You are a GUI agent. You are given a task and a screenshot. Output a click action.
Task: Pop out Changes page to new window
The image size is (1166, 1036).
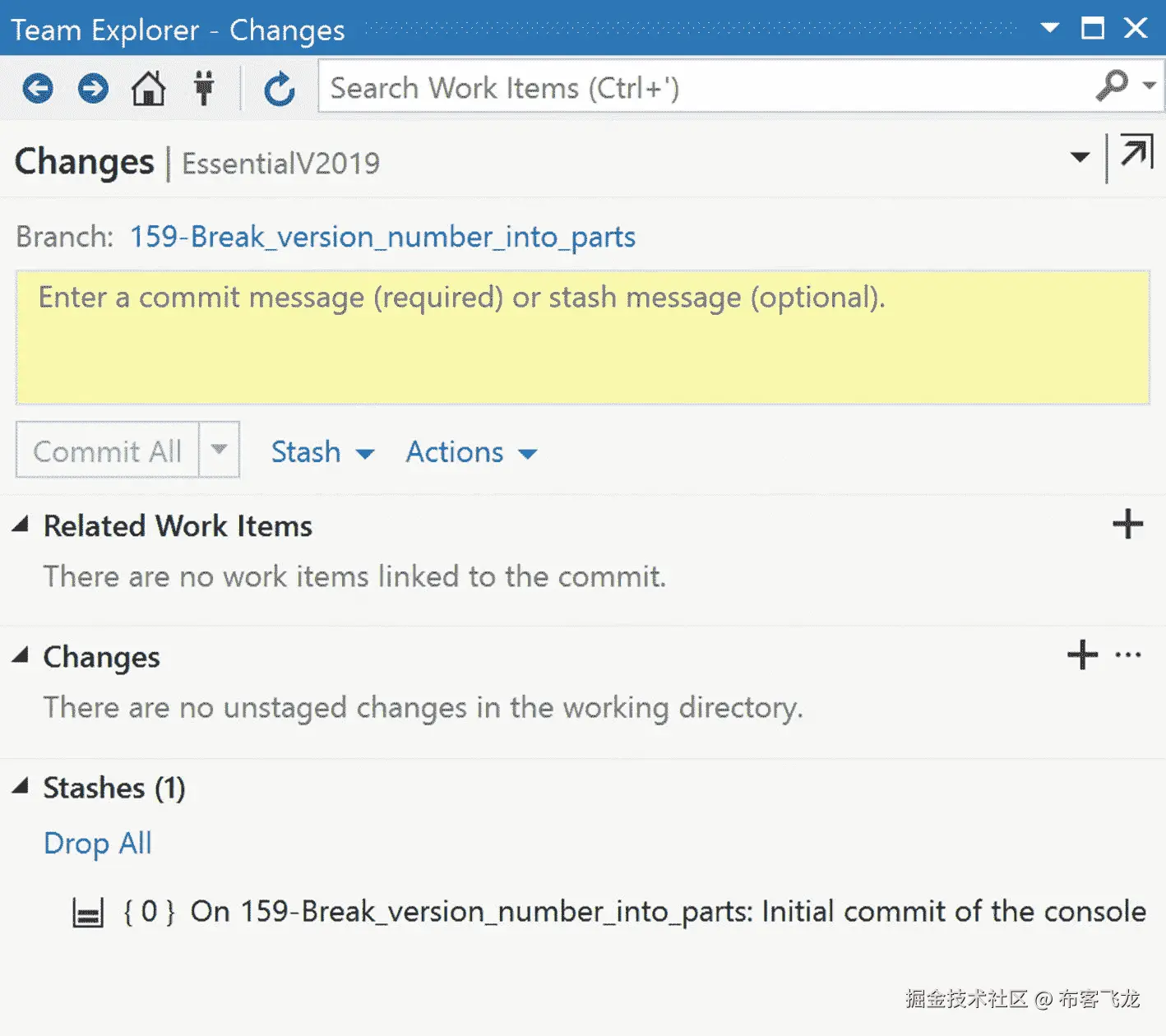(1136, 154)
